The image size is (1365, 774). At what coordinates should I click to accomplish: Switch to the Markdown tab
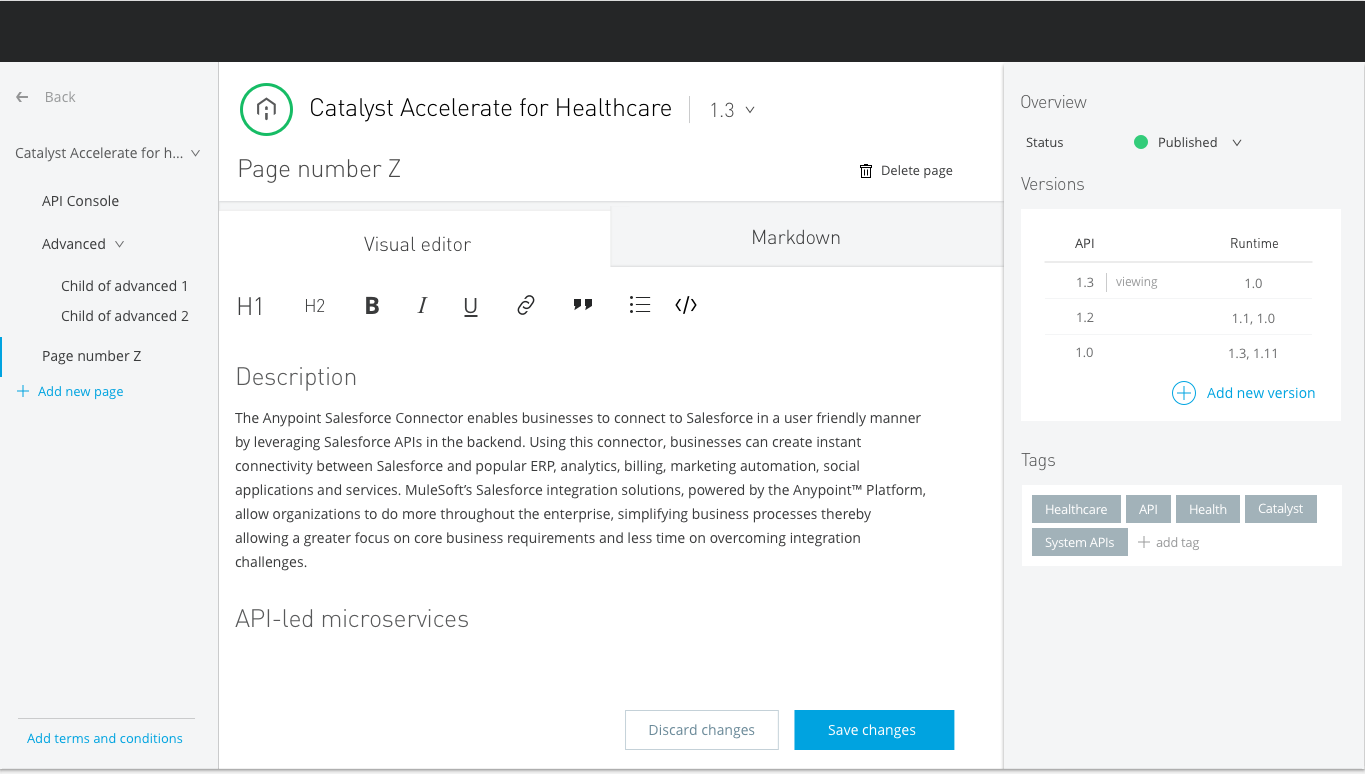point(806,238)
